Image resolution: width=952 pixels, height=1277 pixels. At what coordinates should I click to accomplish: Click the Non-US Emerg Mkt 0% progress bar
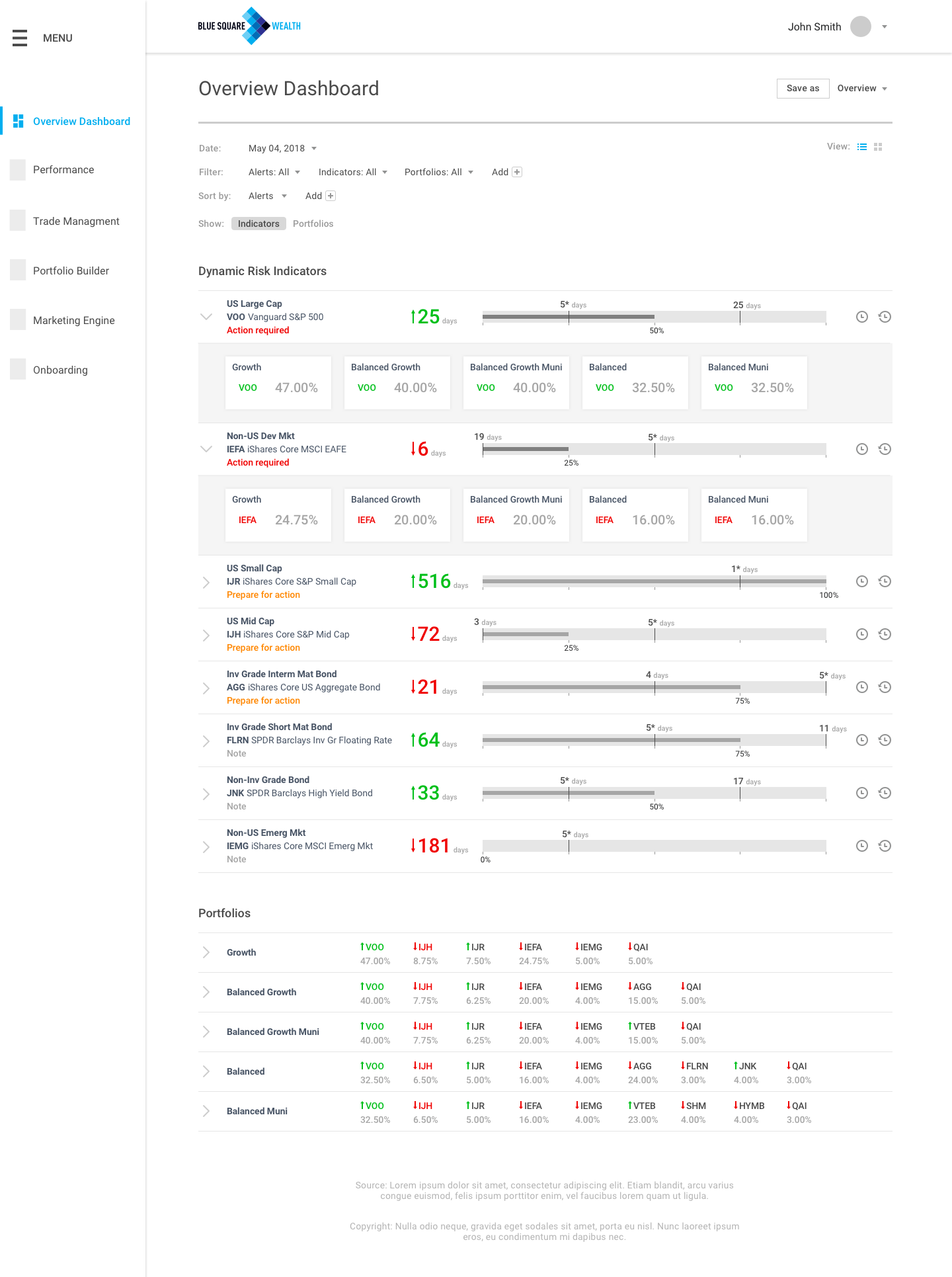(654, 846)
